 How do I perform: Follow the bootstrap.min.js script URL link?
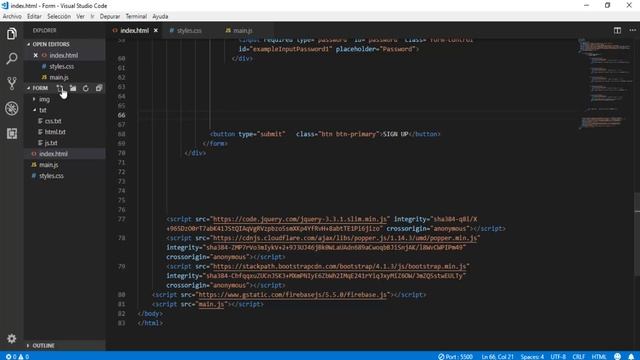(x=339, y=267)
